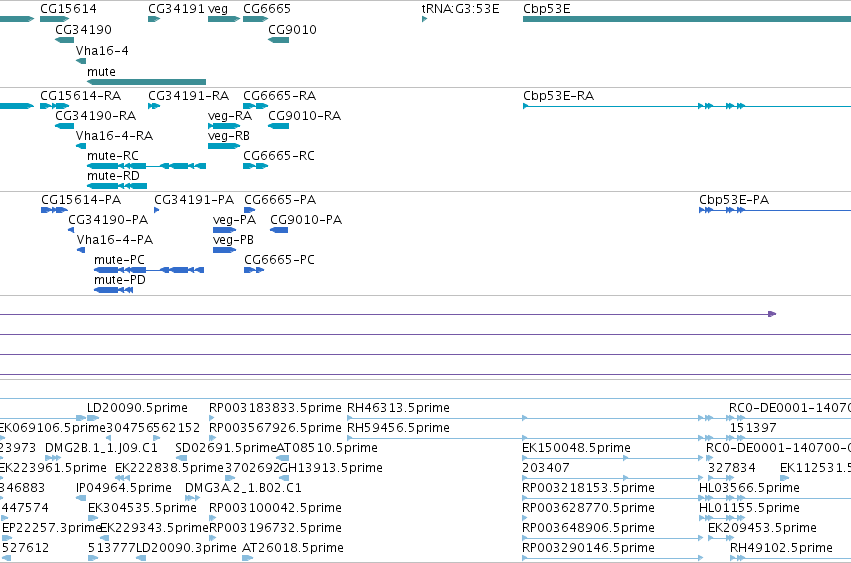This screenshot has height=563, width=851.
Task: Click the DMG2B.1_1.J09.C1 EST label
Action: (101, 448)
